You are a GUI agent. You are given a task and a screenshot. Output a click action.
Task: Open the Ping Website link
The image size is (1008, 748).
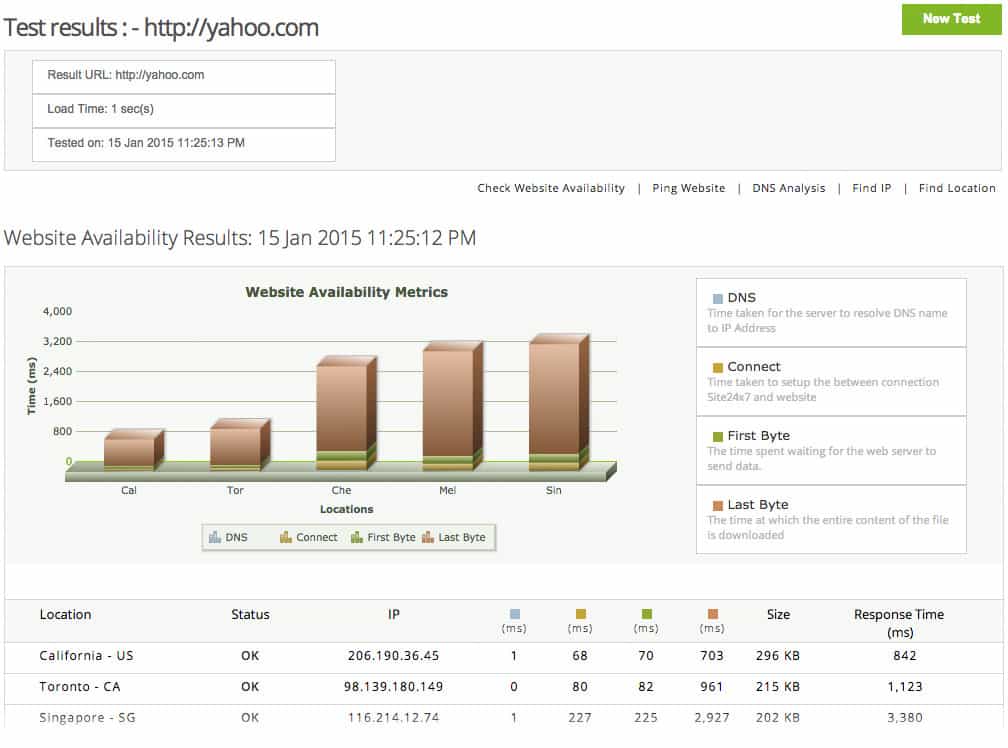coord(688,188)
